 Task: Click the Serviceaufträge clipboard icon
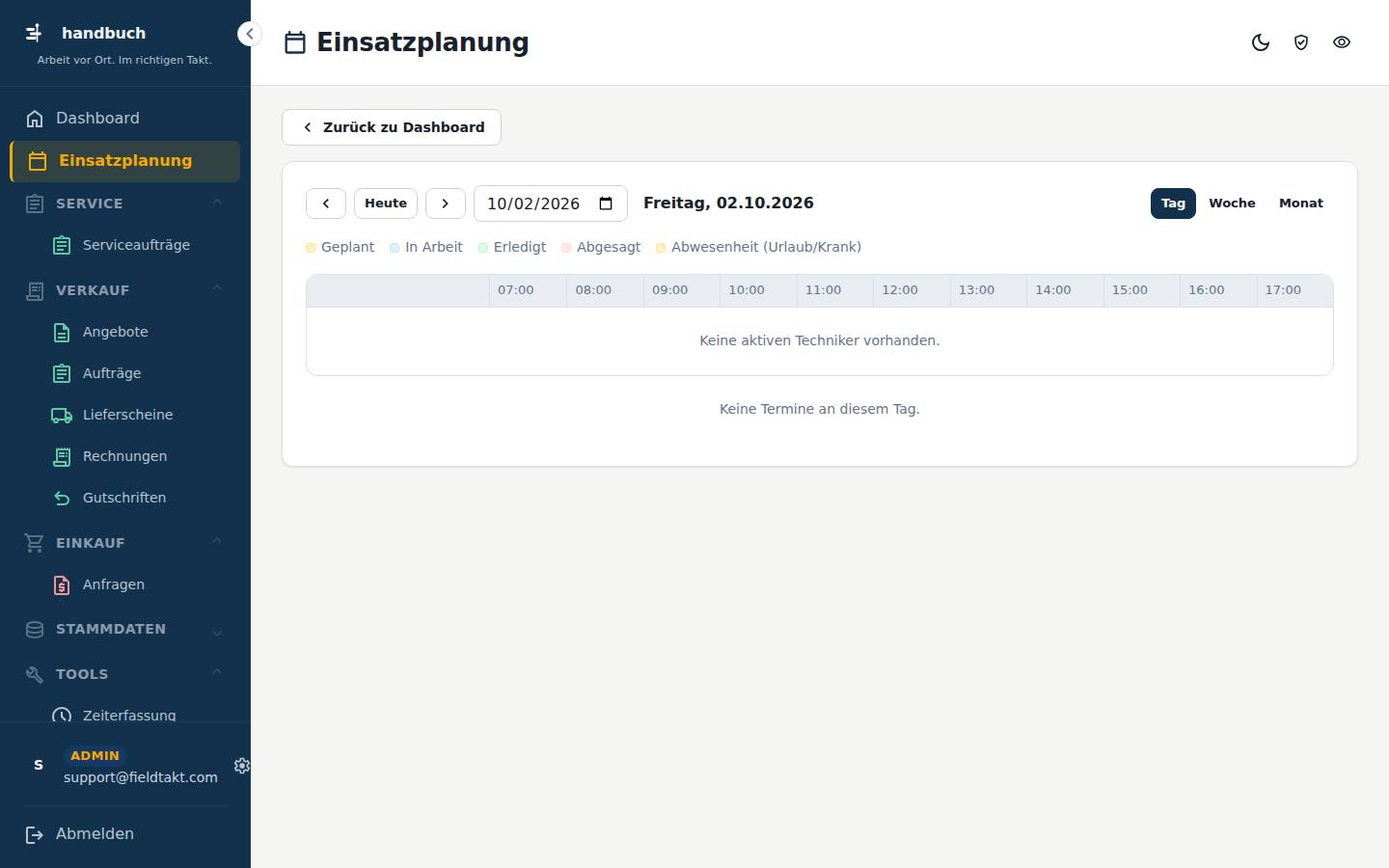point(62,245)
